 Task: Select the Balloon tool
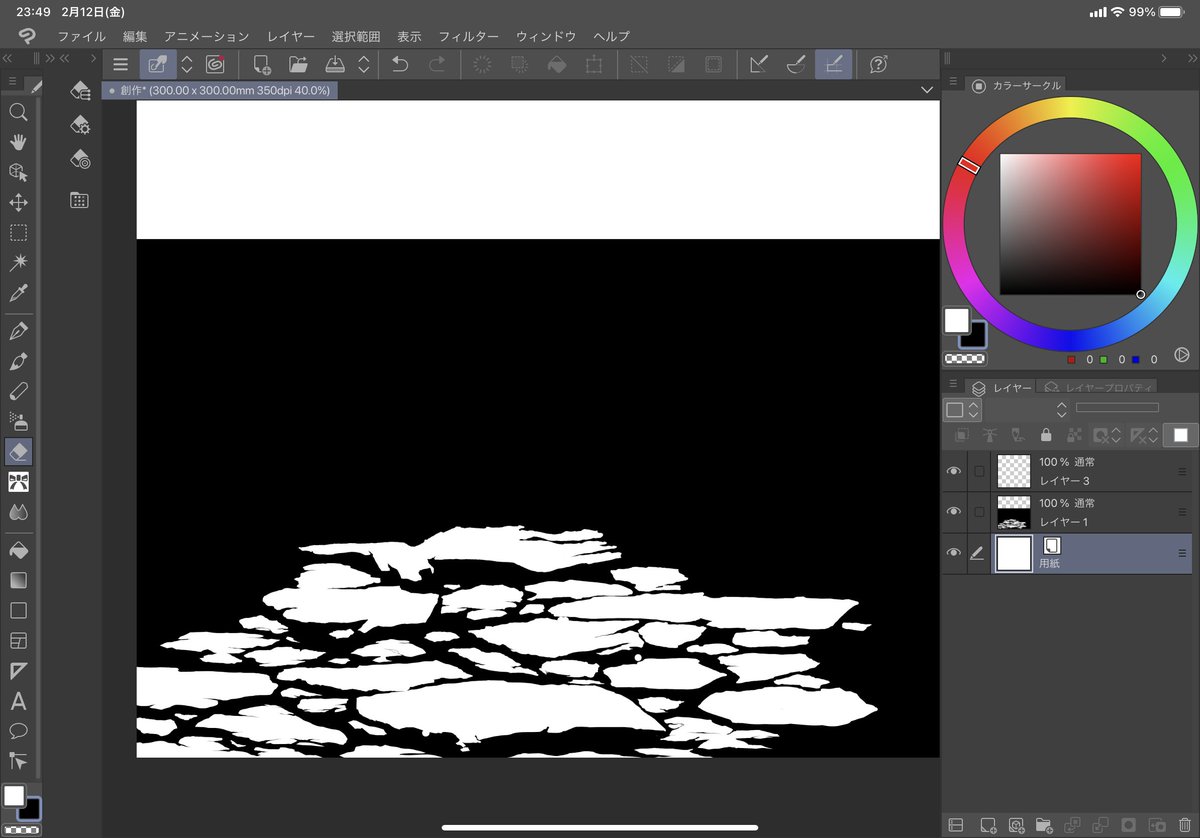click(x=18, y=731)
